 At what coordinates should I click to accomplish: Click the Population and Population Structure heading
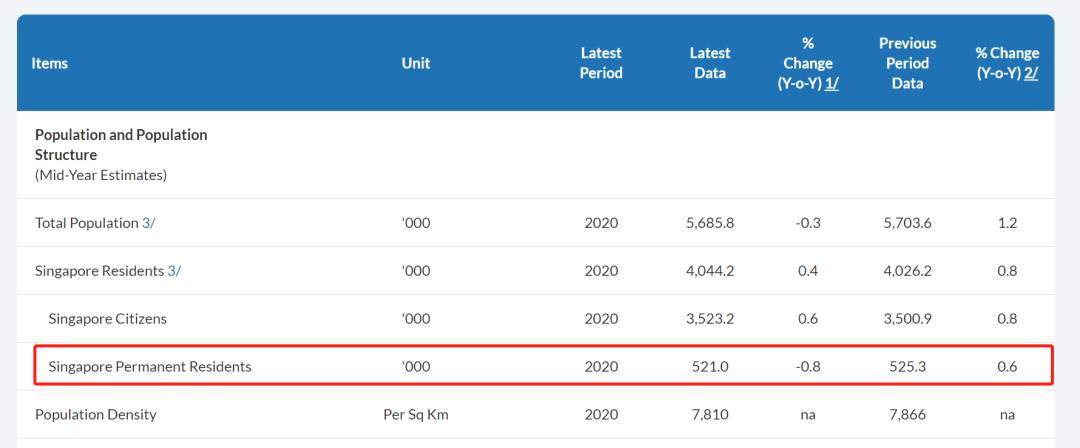(121, 145)
